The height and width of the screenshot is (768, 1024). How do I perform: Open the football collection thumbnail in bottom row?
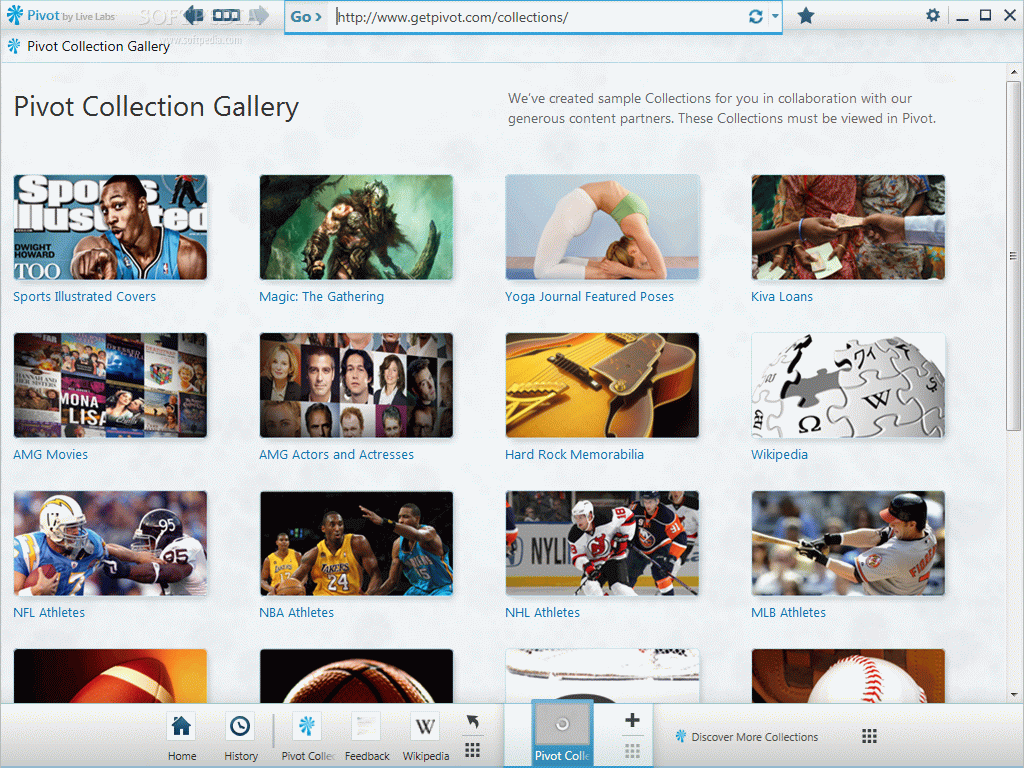[x=110, y=676]
